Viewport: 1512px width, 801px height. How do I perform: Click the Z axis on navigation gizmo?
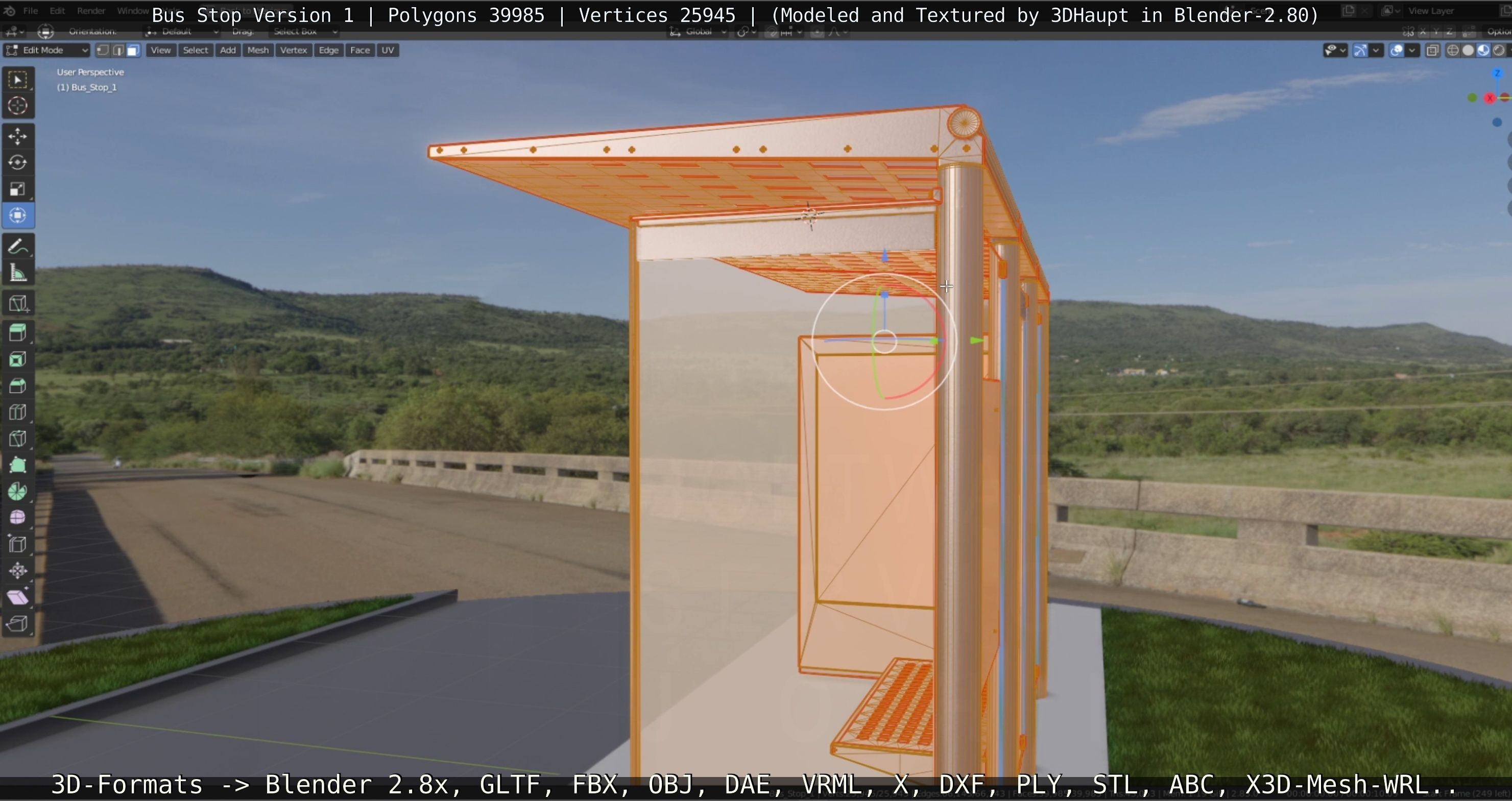pyautogui.click(x=1497, y=74)
